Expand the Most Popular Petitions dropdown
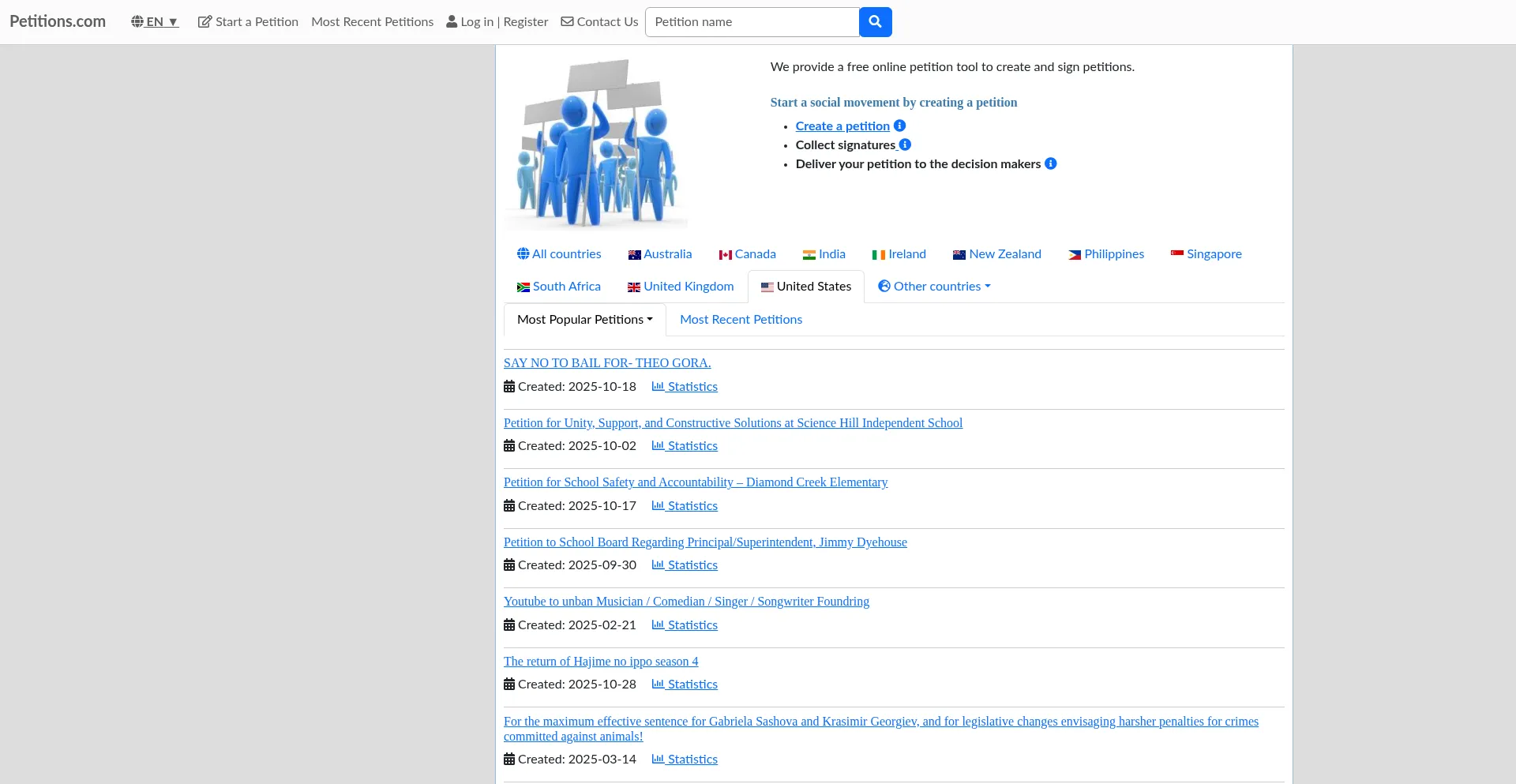The width and height of the screenshot is (1516, 784). tap(584, 320)
